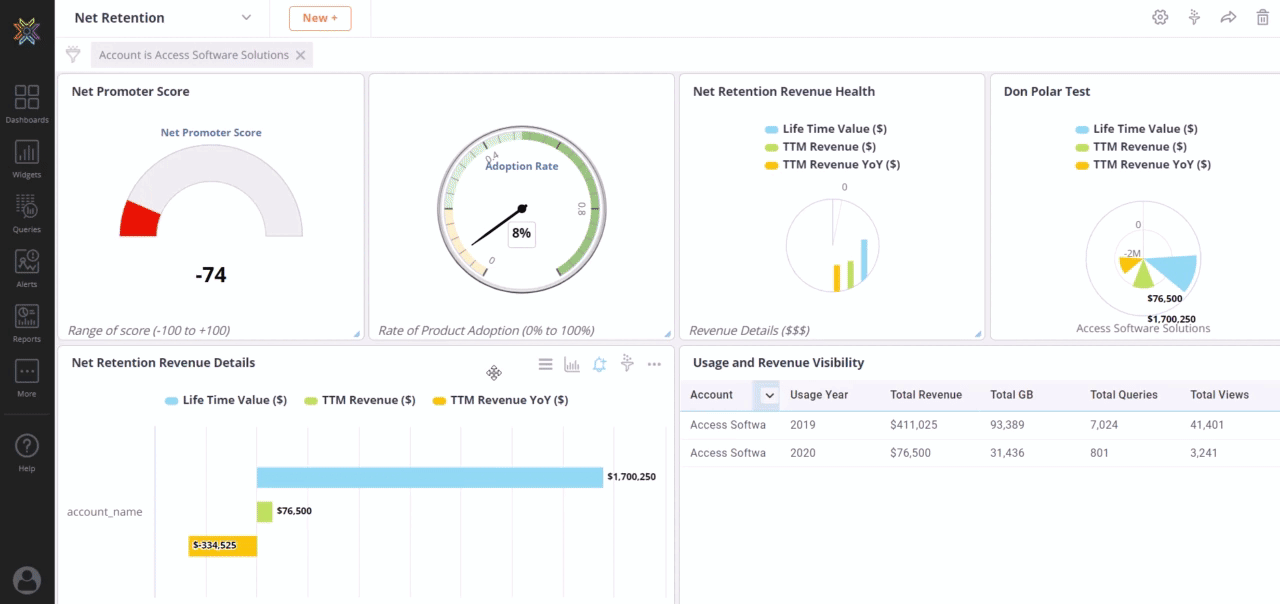Toggle TTM Revenue YoY legend in Net Retention Revenue Details
The width and height of the screenshot is (1280, 604).
(x=500, y=399)
